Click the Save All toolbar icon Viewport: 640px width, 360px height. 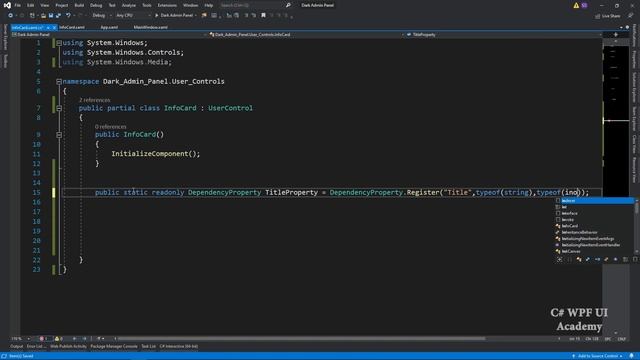click(x=58, y=16)
